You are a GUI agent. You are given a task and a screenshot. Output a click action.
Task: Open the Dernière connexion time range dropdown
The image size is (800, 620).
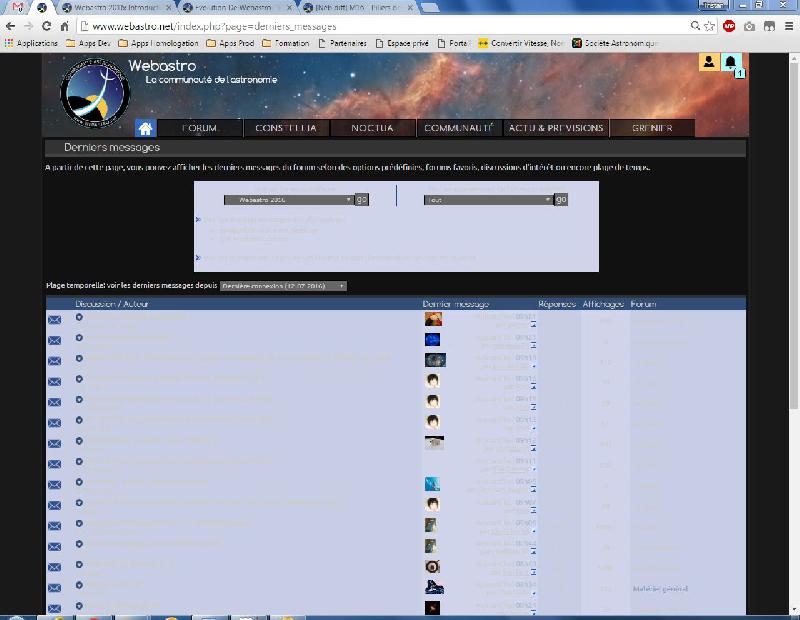[x=283, y=286]
